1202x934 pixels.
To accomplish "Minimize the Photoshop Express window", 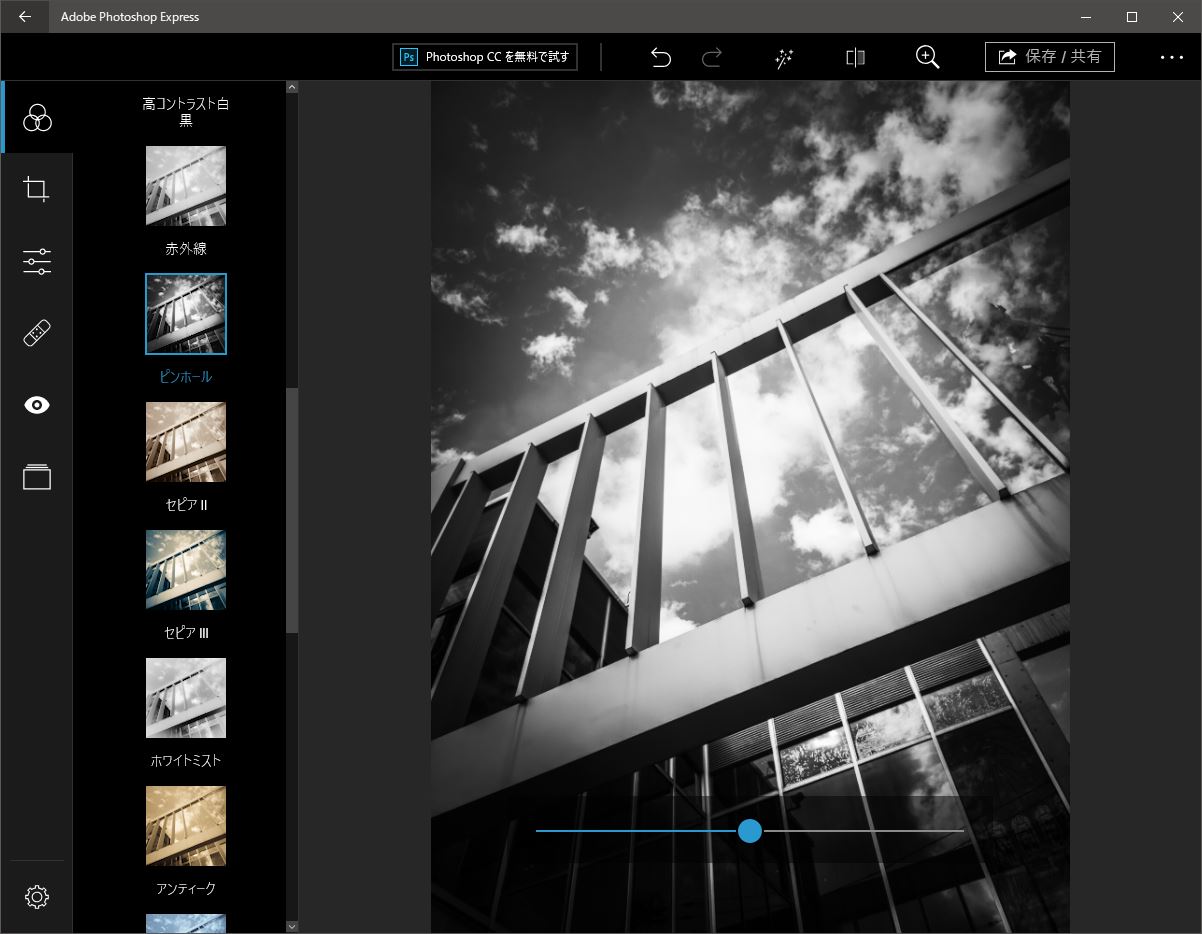I will click(x=1086, y=17).
